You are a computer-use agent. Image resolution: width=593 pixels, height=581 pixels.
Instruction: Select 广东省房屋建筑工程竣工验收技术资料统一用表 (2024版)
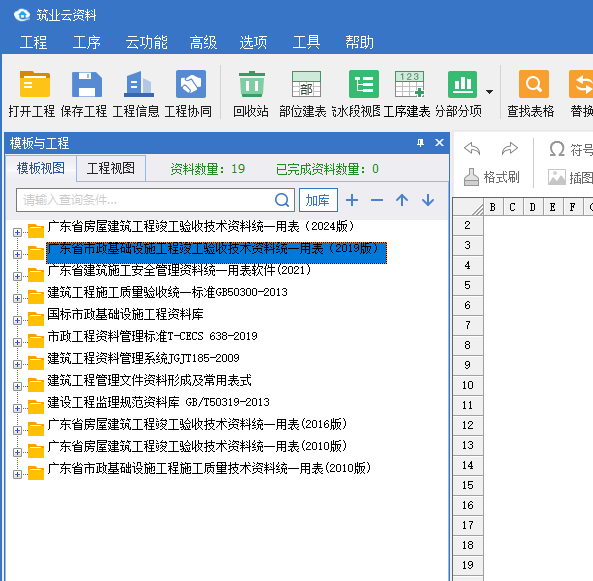pos(201,227)
